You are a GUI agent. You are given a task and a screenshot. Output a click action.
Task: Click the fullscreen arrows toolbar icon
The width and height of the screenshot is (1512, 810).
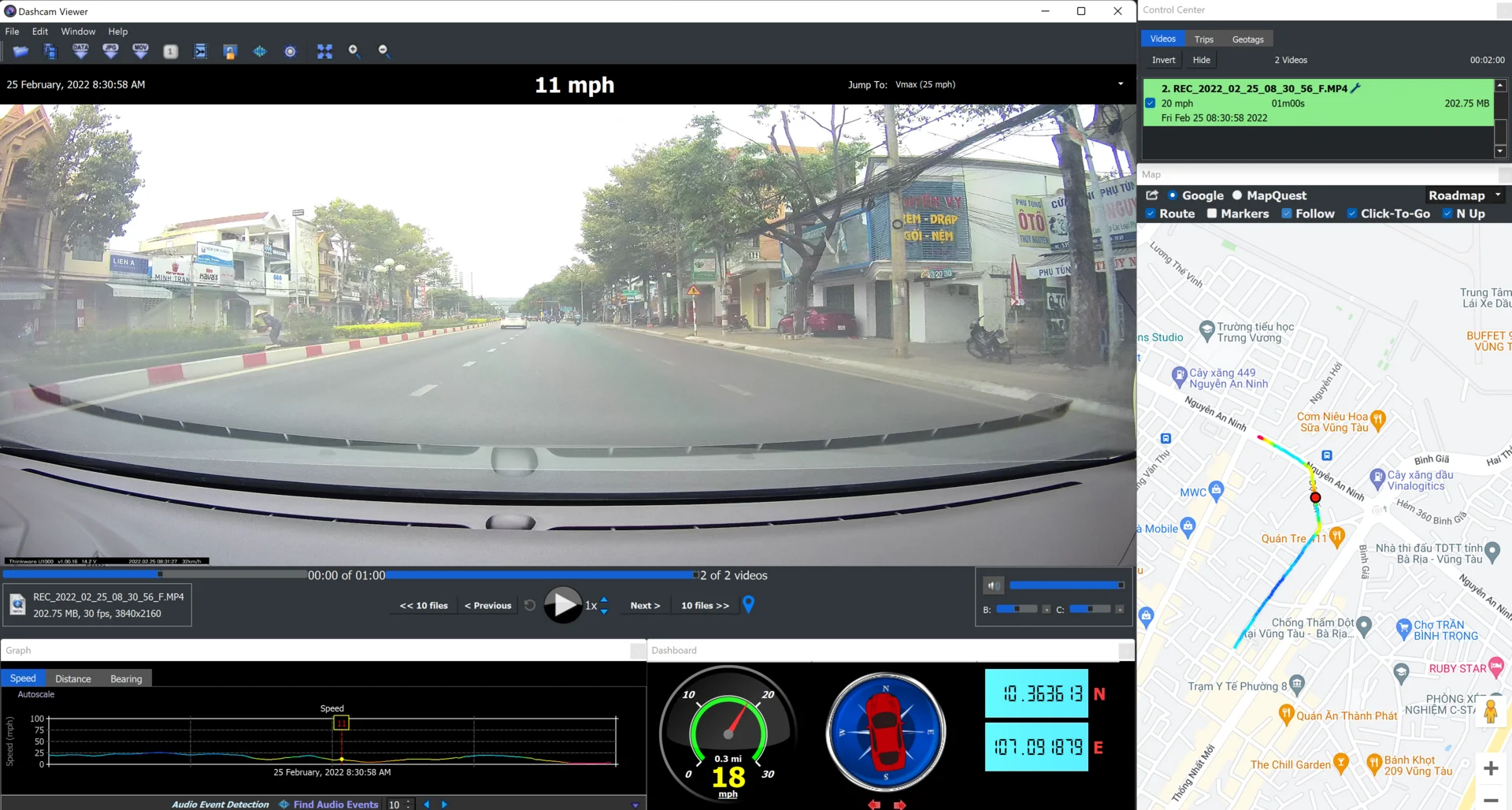(324, 51)
